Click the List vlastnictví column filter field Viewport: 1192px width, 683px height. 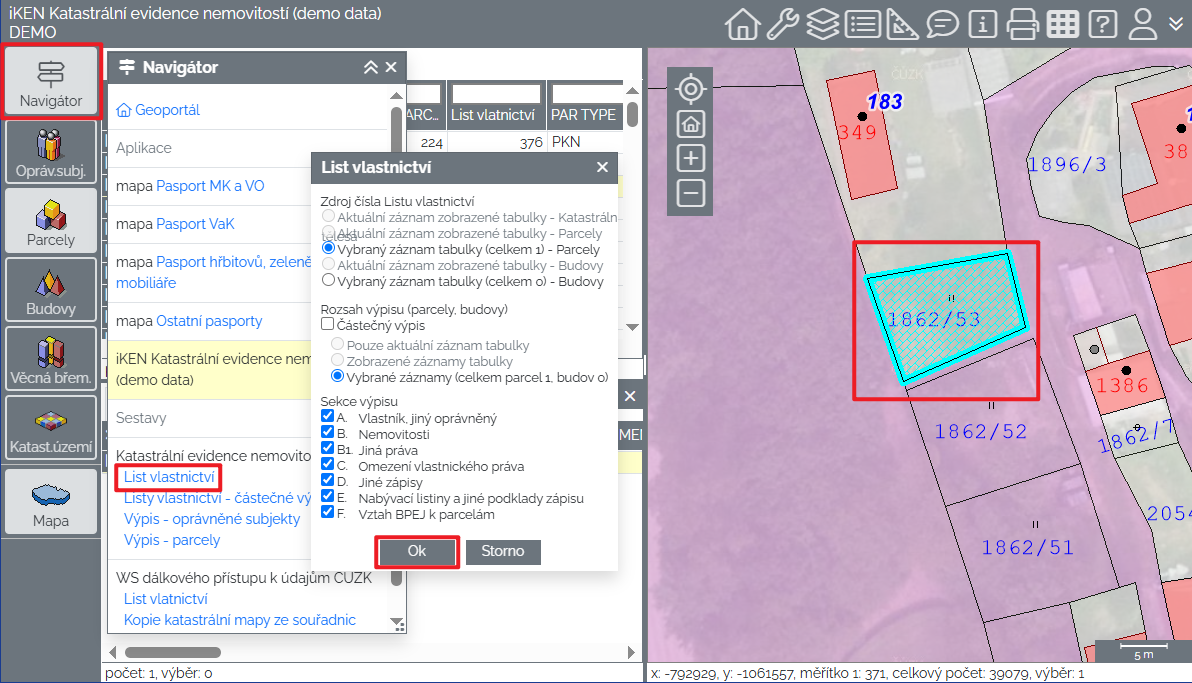(496, 93)
